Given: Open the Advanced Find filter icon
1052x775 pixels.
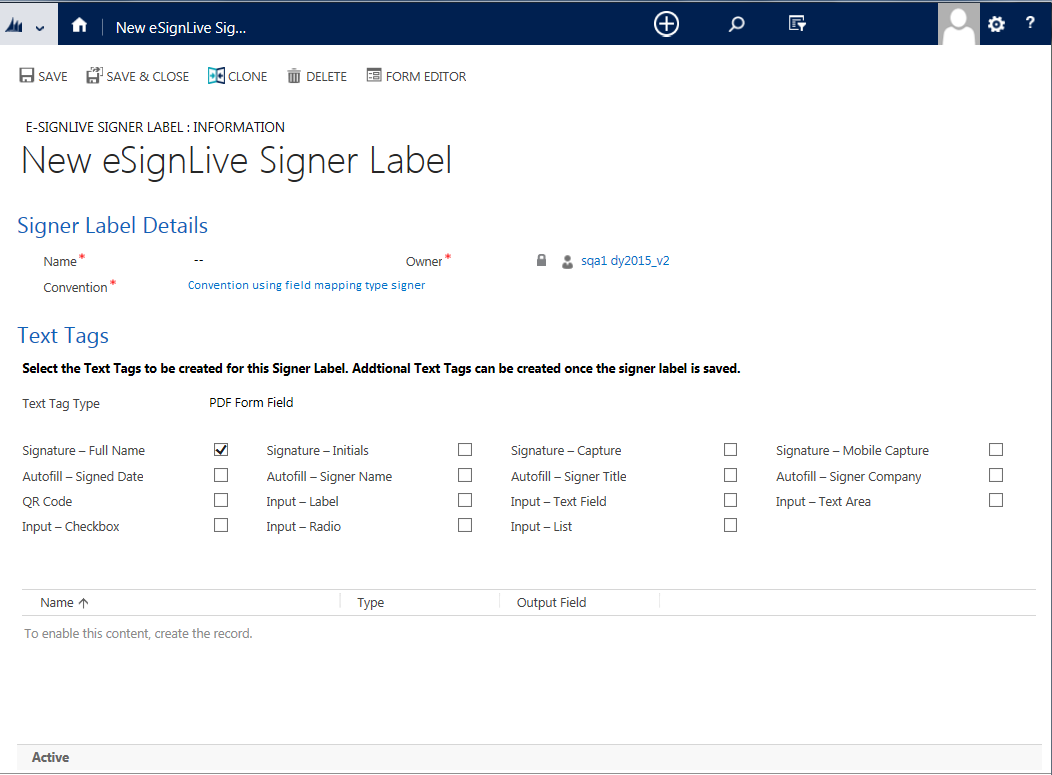Looking at the screenshot, I should coord(797,24).
